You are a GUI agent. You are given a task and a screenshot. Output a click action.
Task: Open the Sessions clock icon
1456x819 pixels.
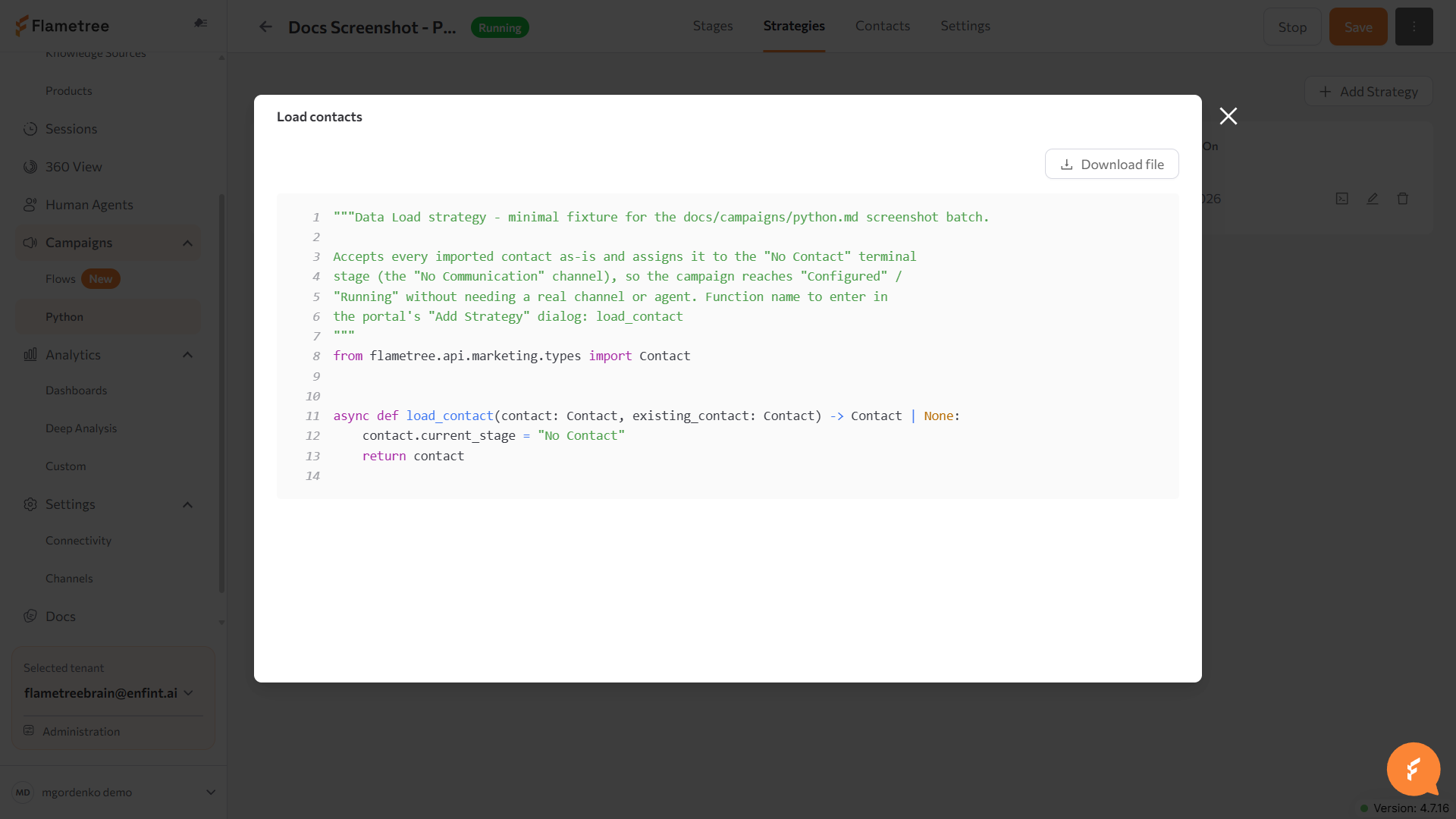point(30,129)
